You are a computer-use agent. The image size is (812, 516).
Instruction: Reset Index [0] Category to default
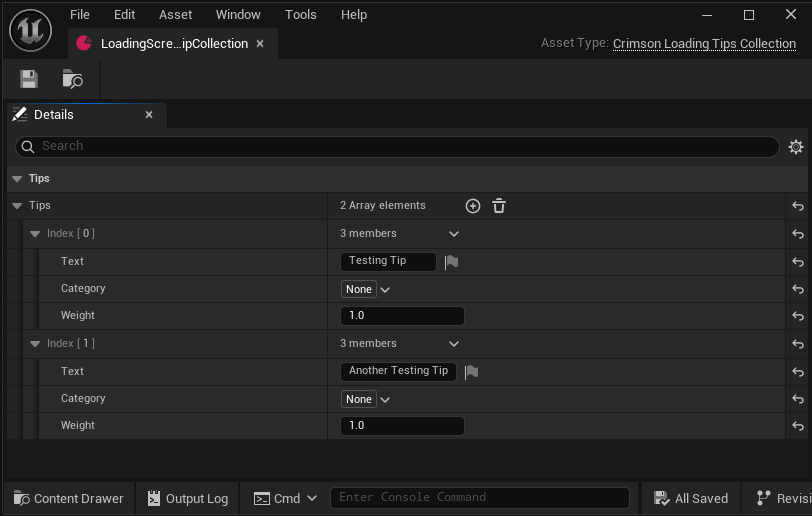point(798,289)
